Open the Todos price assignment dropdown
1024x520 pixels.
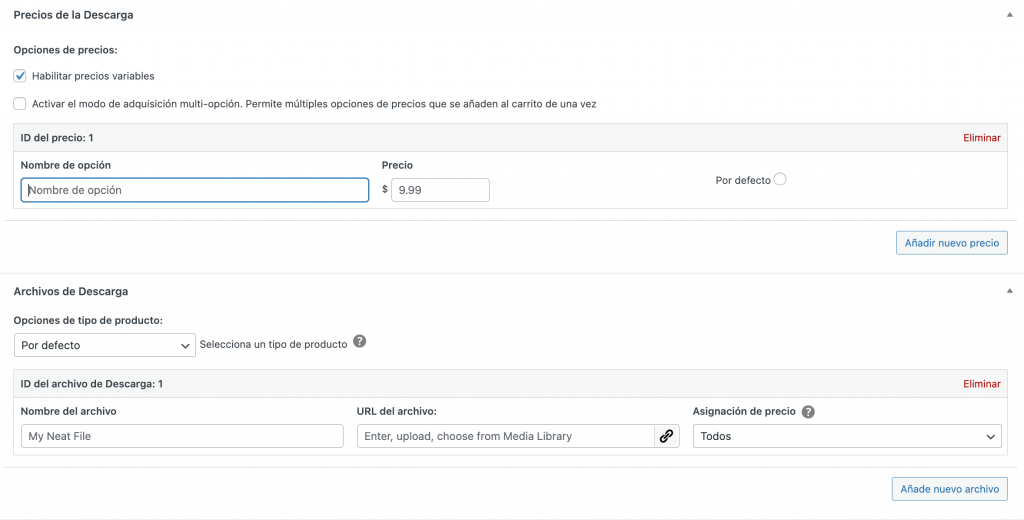(847, 436)
